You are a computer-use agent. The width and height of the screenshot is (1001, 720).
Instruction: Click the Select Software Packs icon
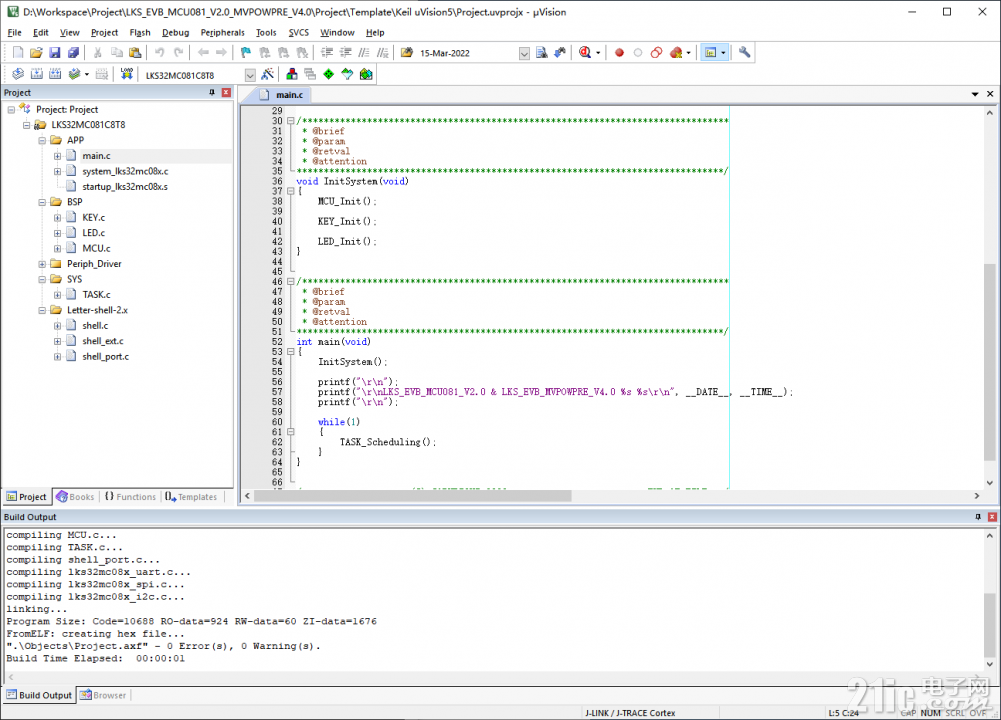coord(347,75)
